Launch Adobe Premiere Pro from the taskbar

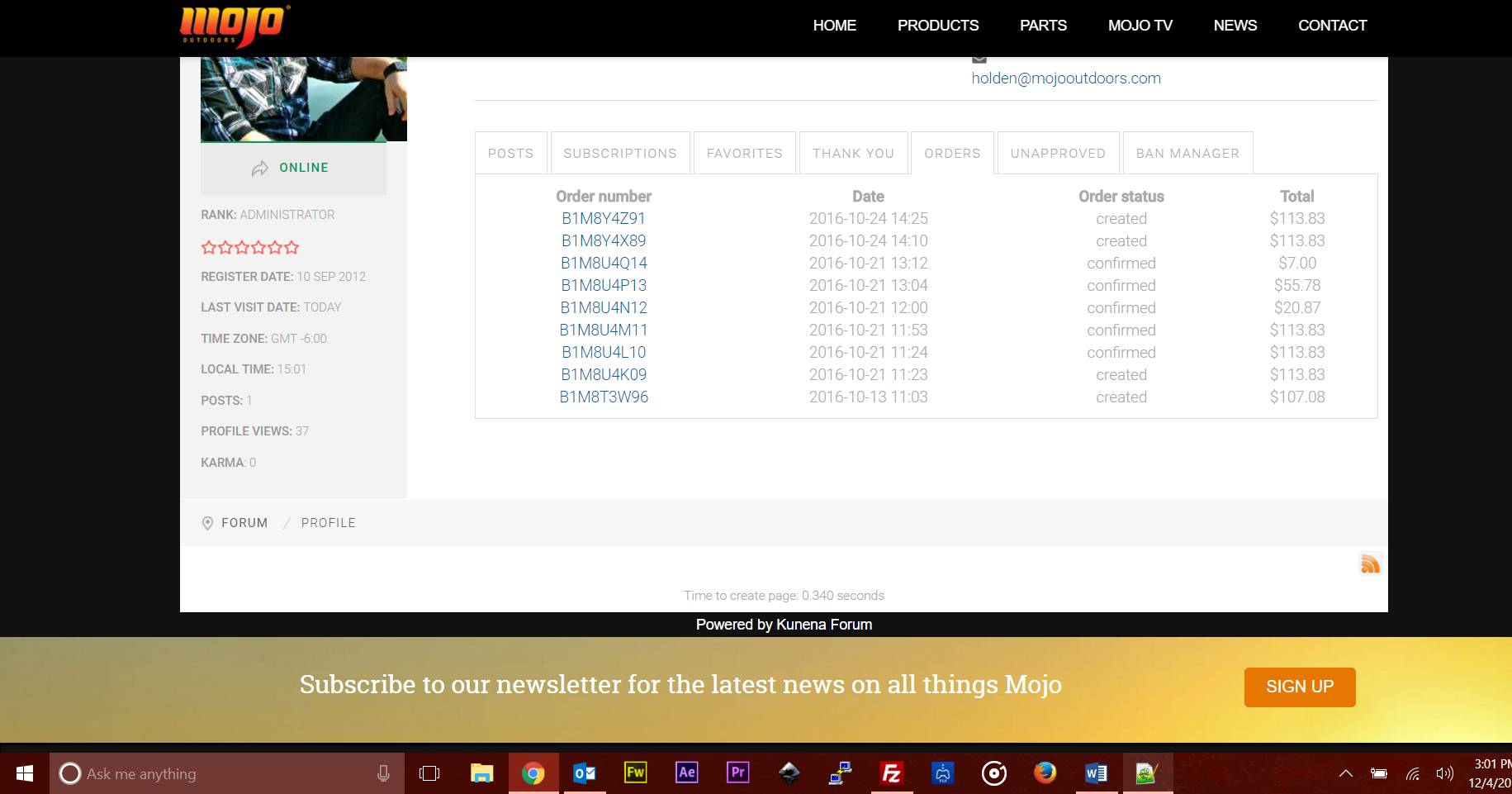(x=738, y=773)
